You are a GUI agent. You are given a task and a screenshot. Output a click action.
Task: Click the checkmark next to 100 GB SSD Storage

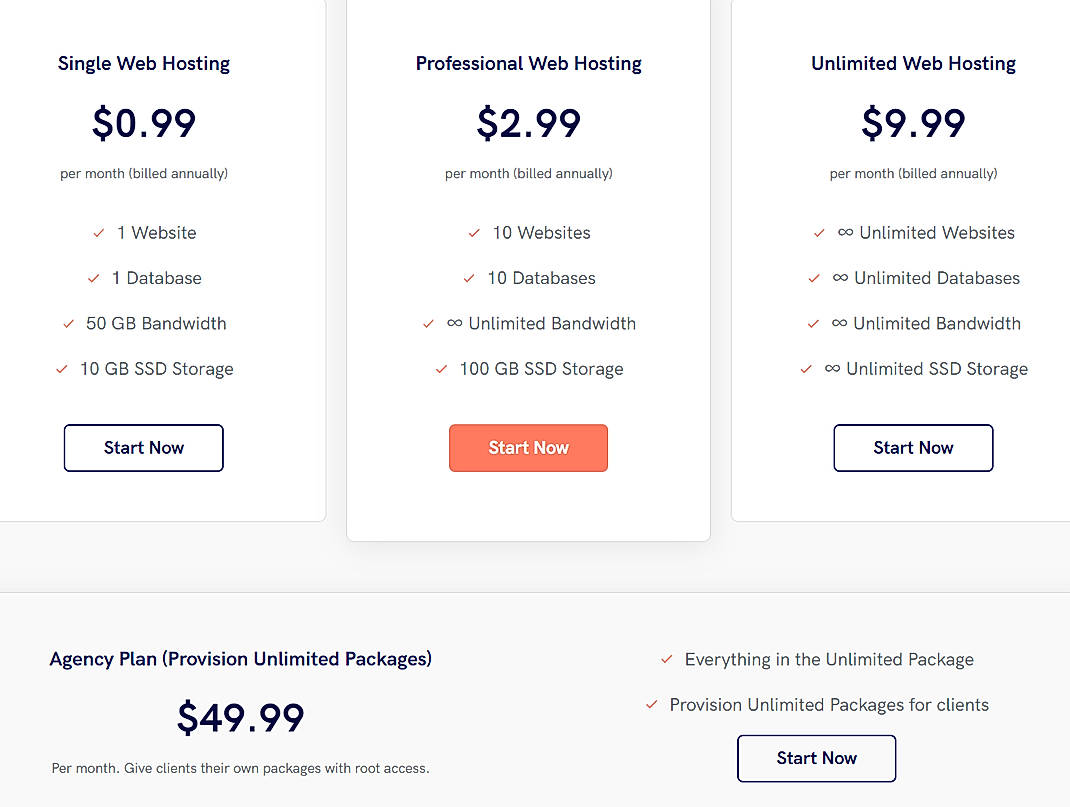441,368
